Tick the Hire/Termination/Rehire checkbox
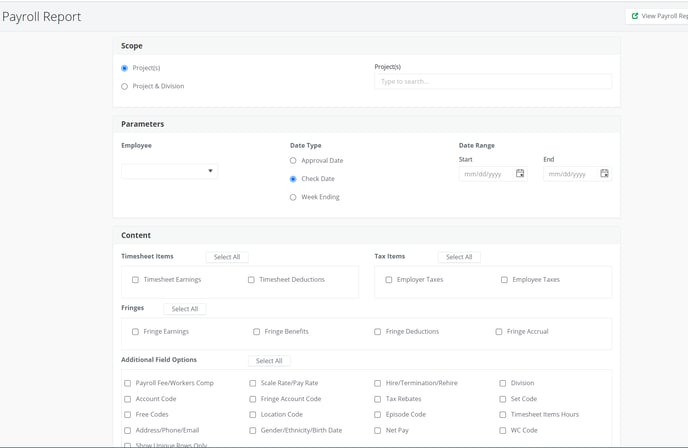The image size is (688, 448). pyautogui.click(x=377, y=383)
